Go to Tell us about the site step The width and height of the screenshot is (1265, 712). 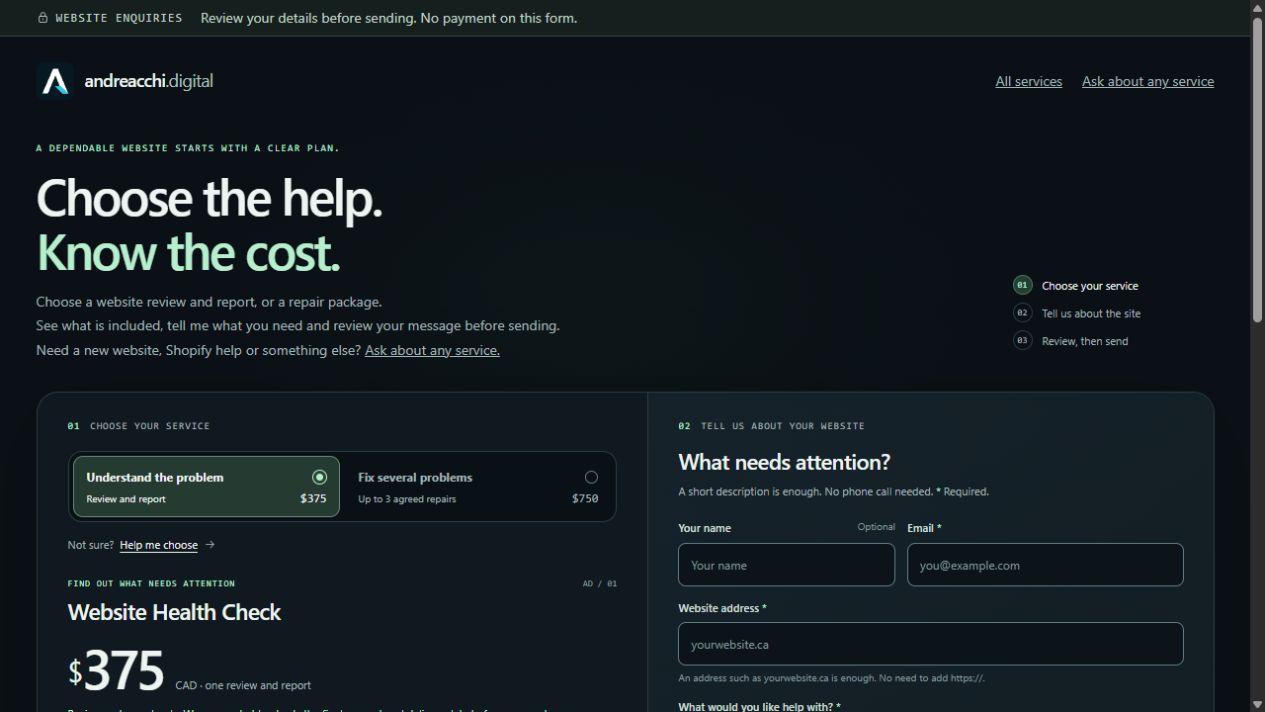1091,314
